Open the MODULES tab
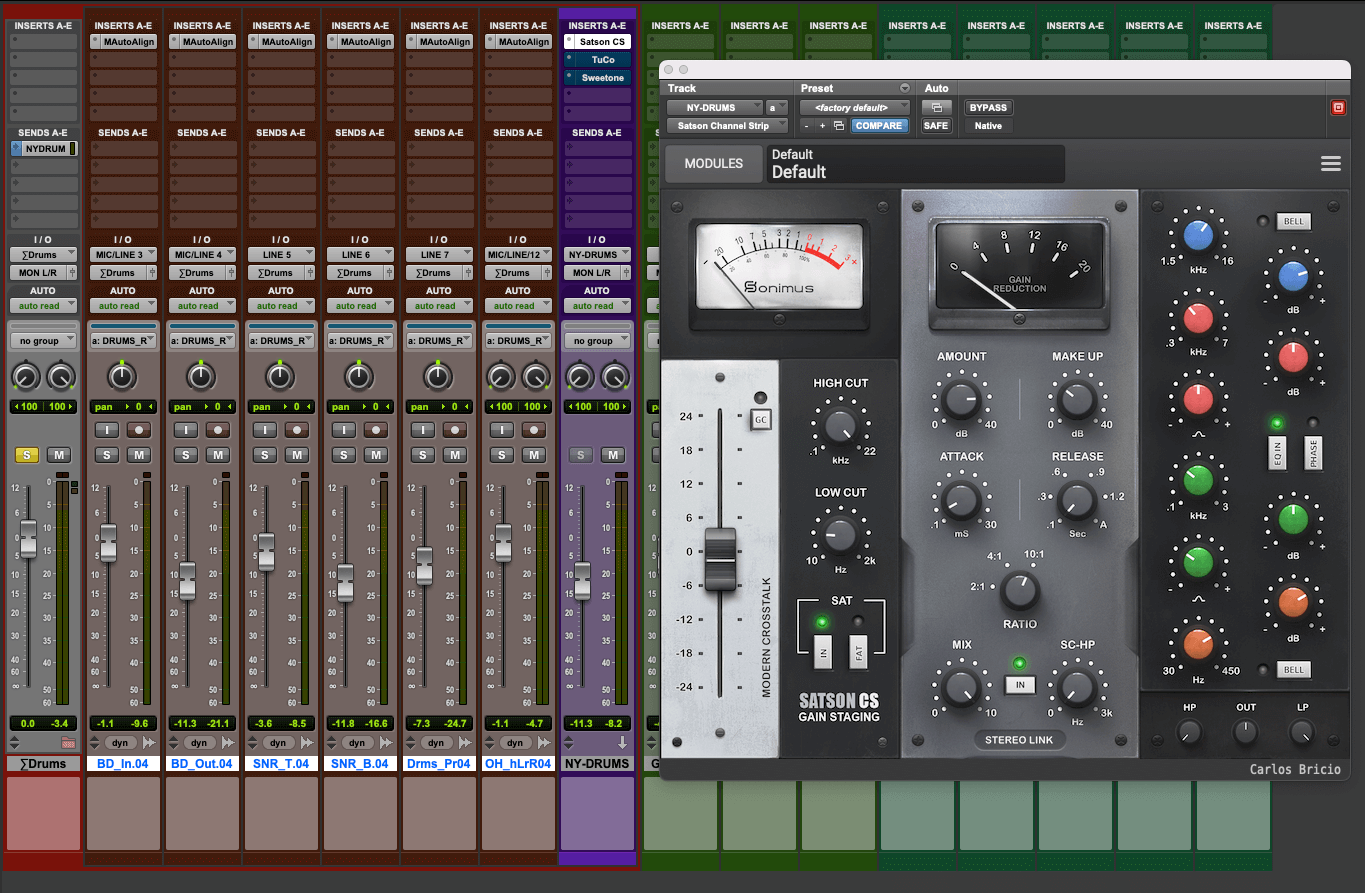 713,163
